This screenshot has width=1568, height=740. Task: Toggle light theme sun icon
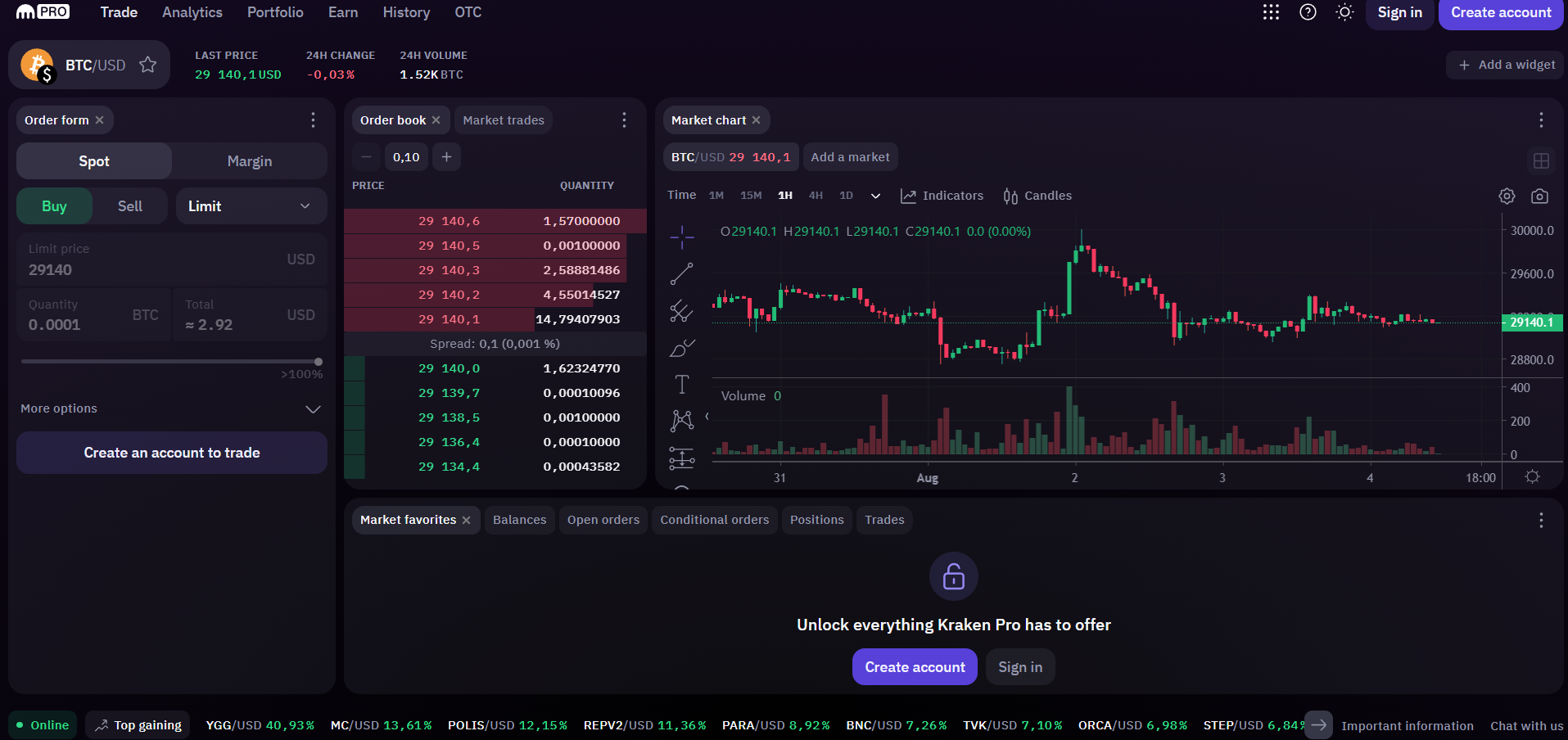(x=1344, y=12)
